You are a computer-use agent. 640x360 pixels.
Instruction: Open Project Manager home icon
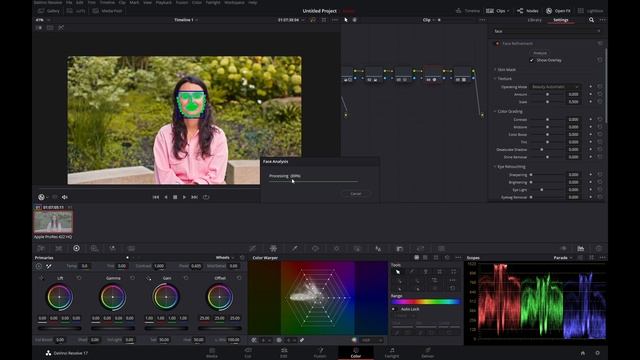pyautogui.click(x=583, y=353)
